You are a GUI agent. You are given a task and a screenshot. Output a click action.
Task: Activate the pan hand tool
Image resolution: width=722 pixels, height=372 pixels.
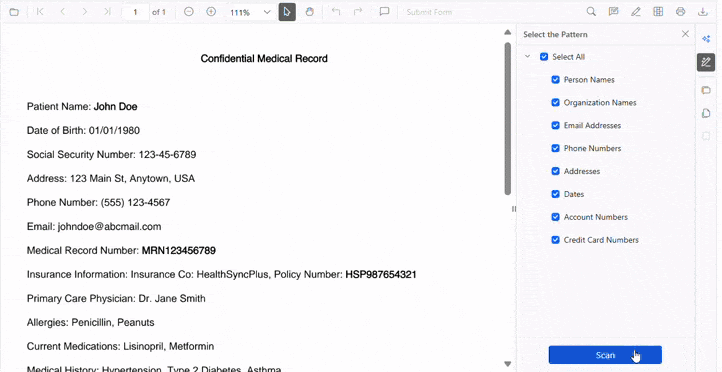tap(309, 12)
